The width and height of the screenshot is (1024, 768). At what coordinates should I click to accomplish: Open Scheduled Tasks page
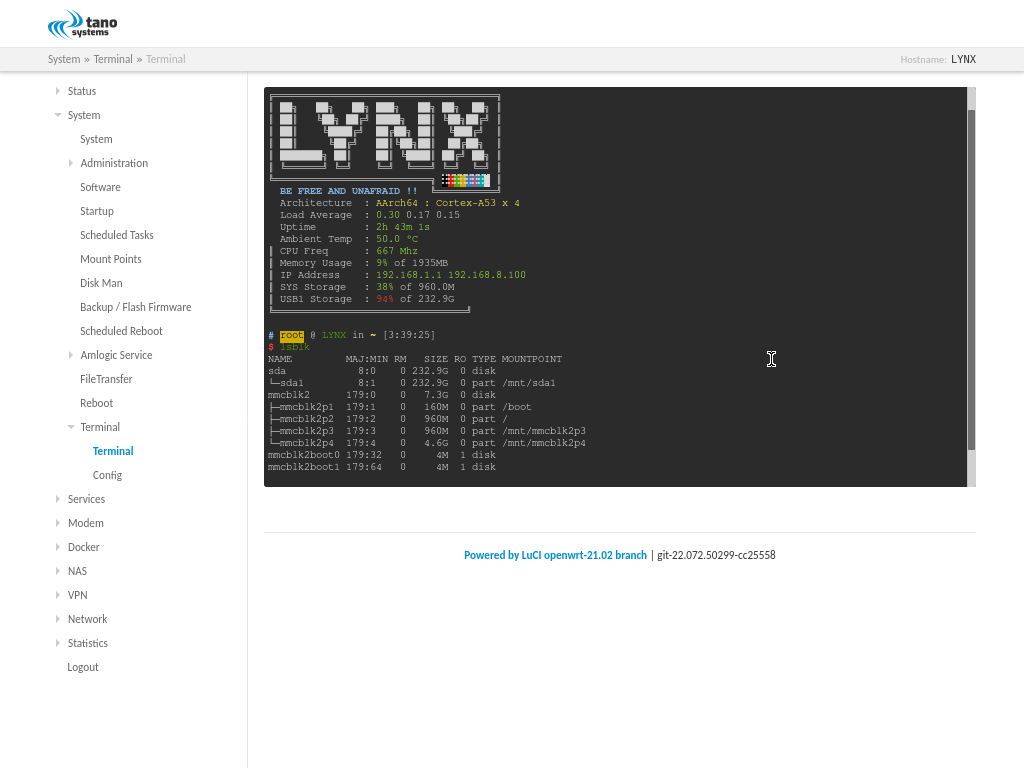pyautogui.click(x=116, y=235)
